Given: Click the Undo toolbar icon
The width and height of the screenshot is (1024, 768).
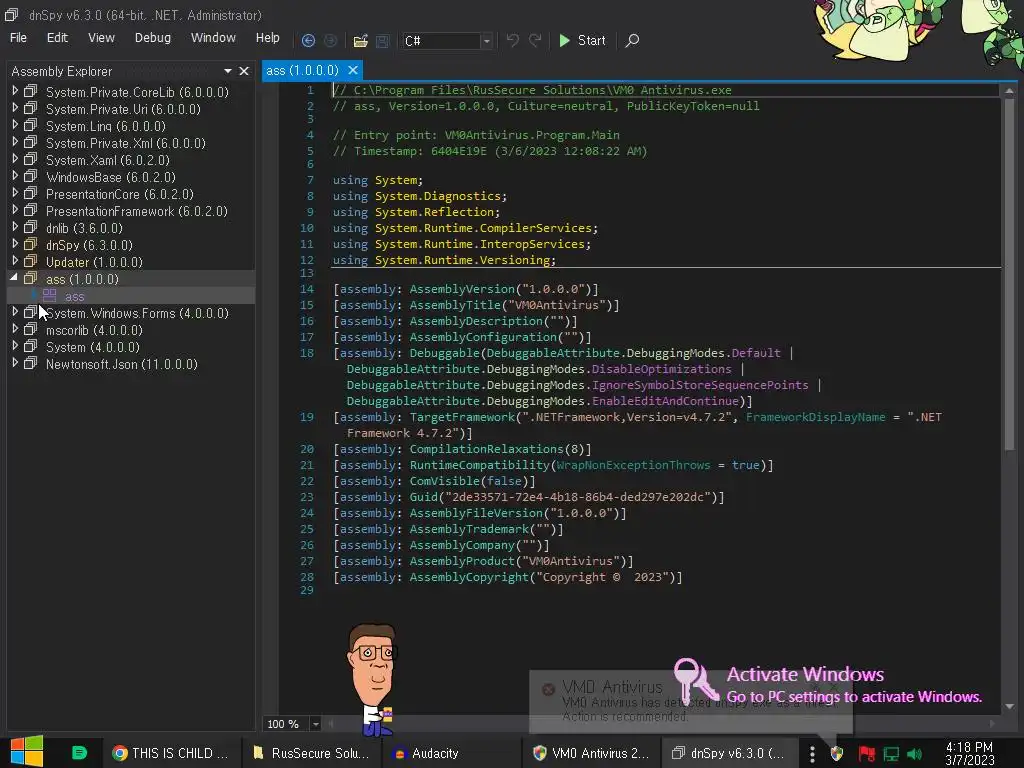Looking at the screenshot, I should 513,40.
